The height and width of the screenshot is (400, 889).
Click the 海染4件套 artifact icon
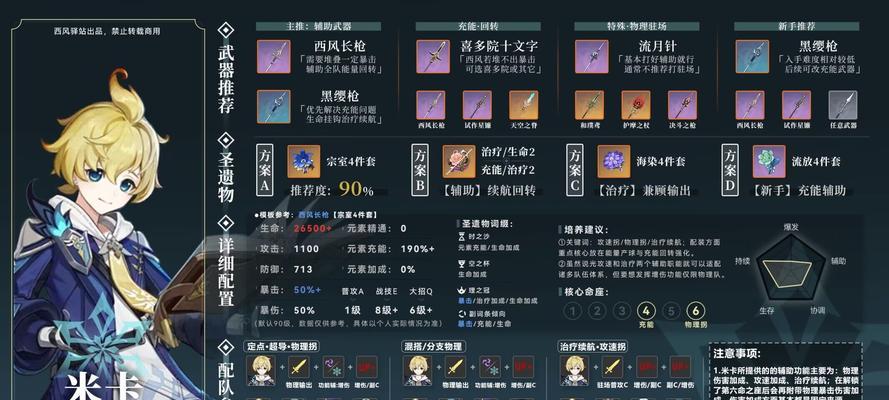pyautogui.click(x=613, y=161)
